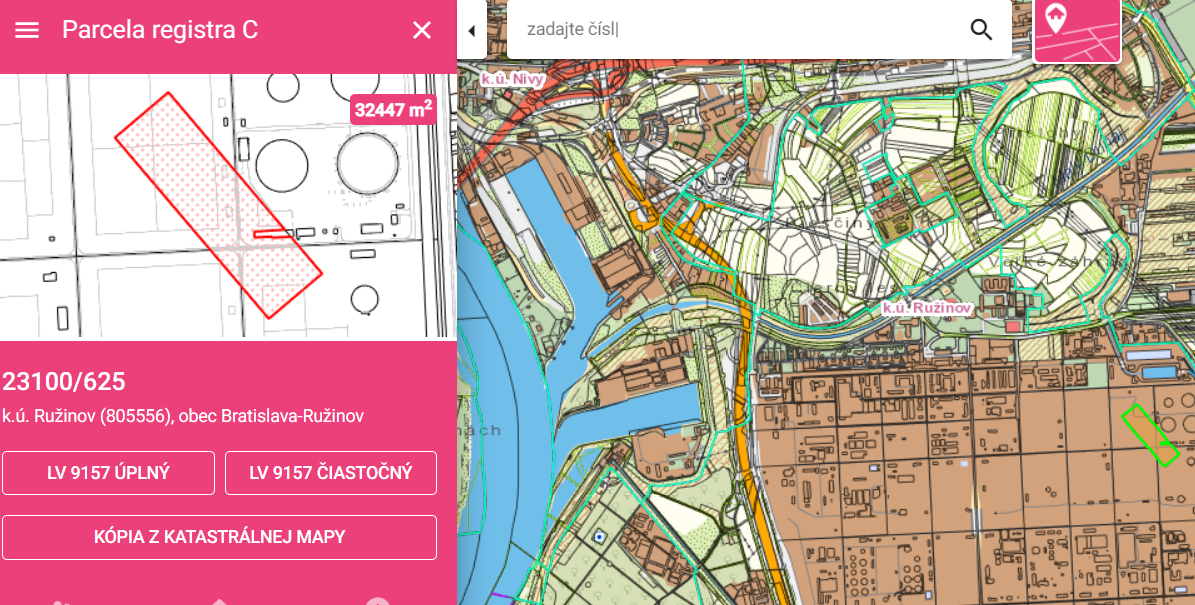This screenshot has height=605, width=1195.
Task: Click the 32447 m² area badge
Action: point(394,110)
